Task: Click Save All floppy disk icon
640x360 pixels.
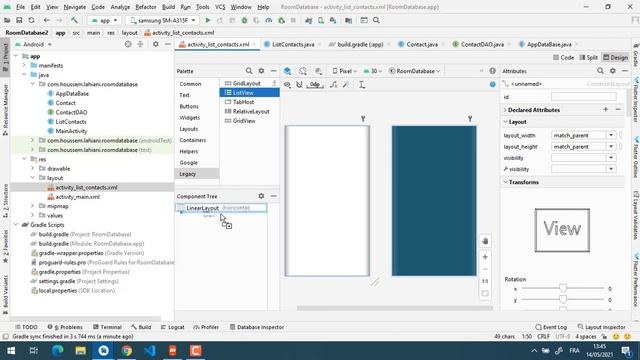Action: [x=19, y=20]
